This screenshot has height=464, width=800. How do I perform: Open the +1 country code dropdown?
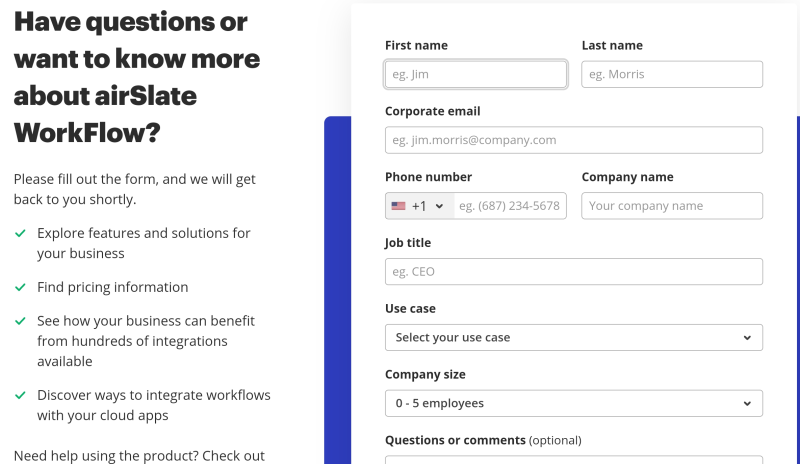[419, 206]
